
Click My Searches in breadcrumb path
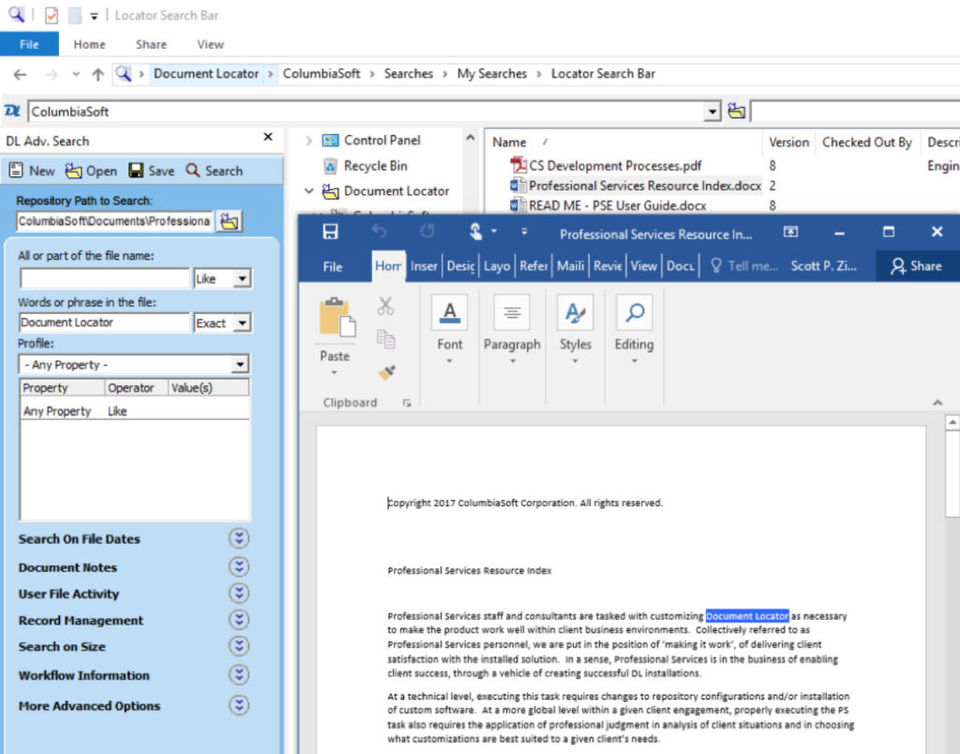coord(492,73)
